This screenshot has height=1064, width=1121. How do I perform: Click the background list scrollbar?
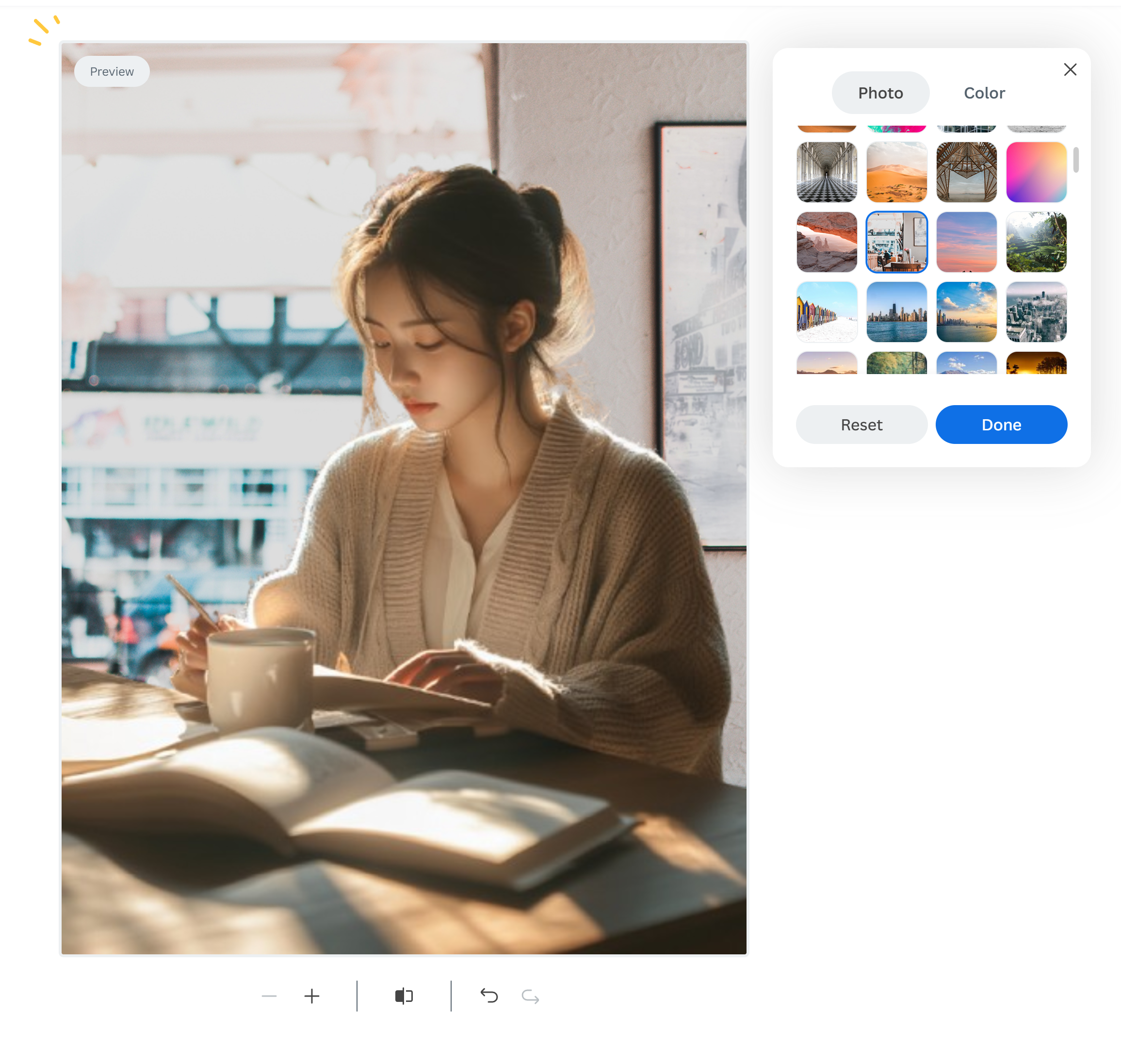coord(1075,160)
